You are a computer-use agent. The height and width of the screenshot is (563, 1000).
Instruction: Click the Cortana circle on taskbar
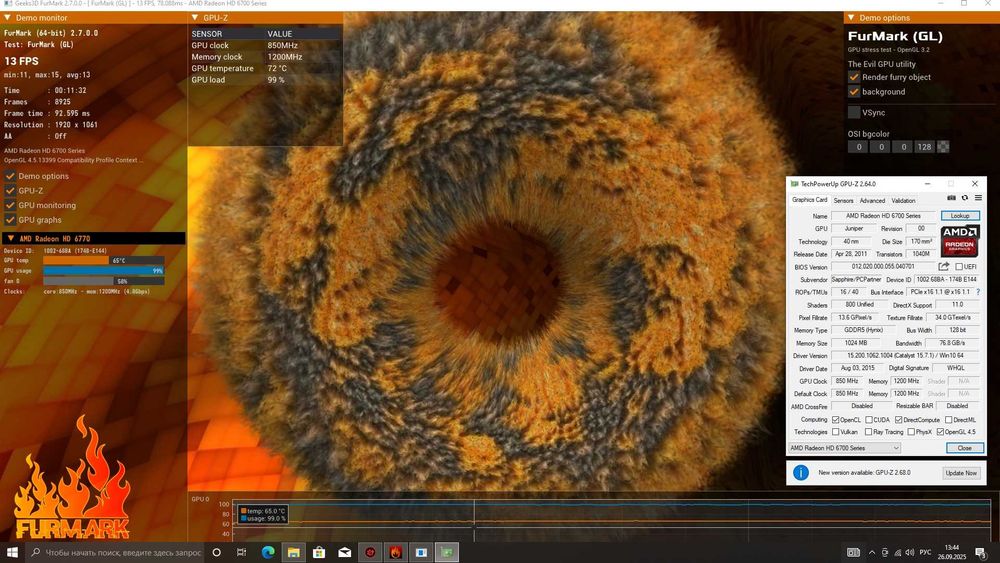pyautogui.click(x=216, y=552)
